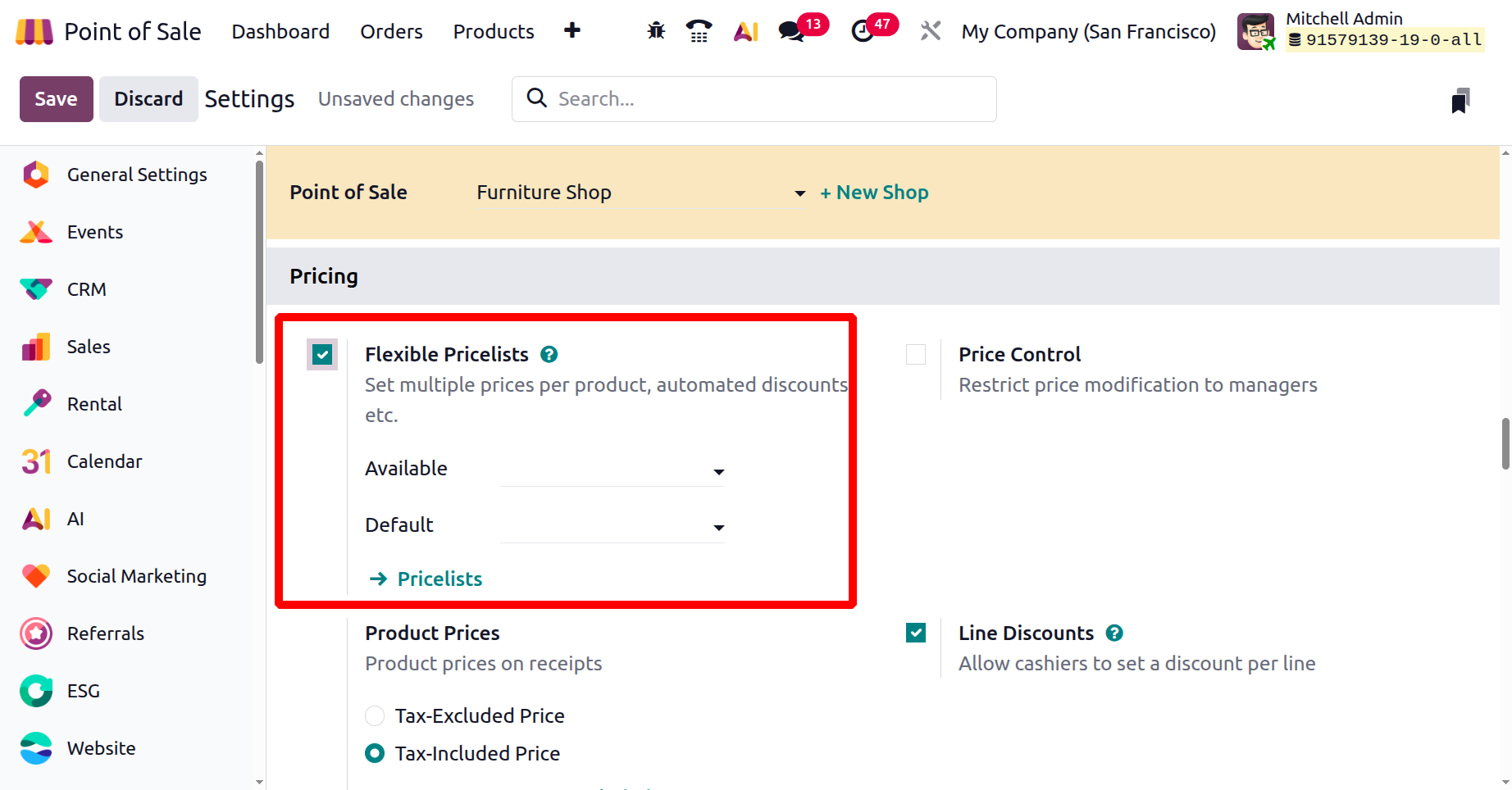Select the Tax-Excluded Price radio button
Image resolution: width=1512 pixels, height=790 pixels.
click(x=375, y=715)
